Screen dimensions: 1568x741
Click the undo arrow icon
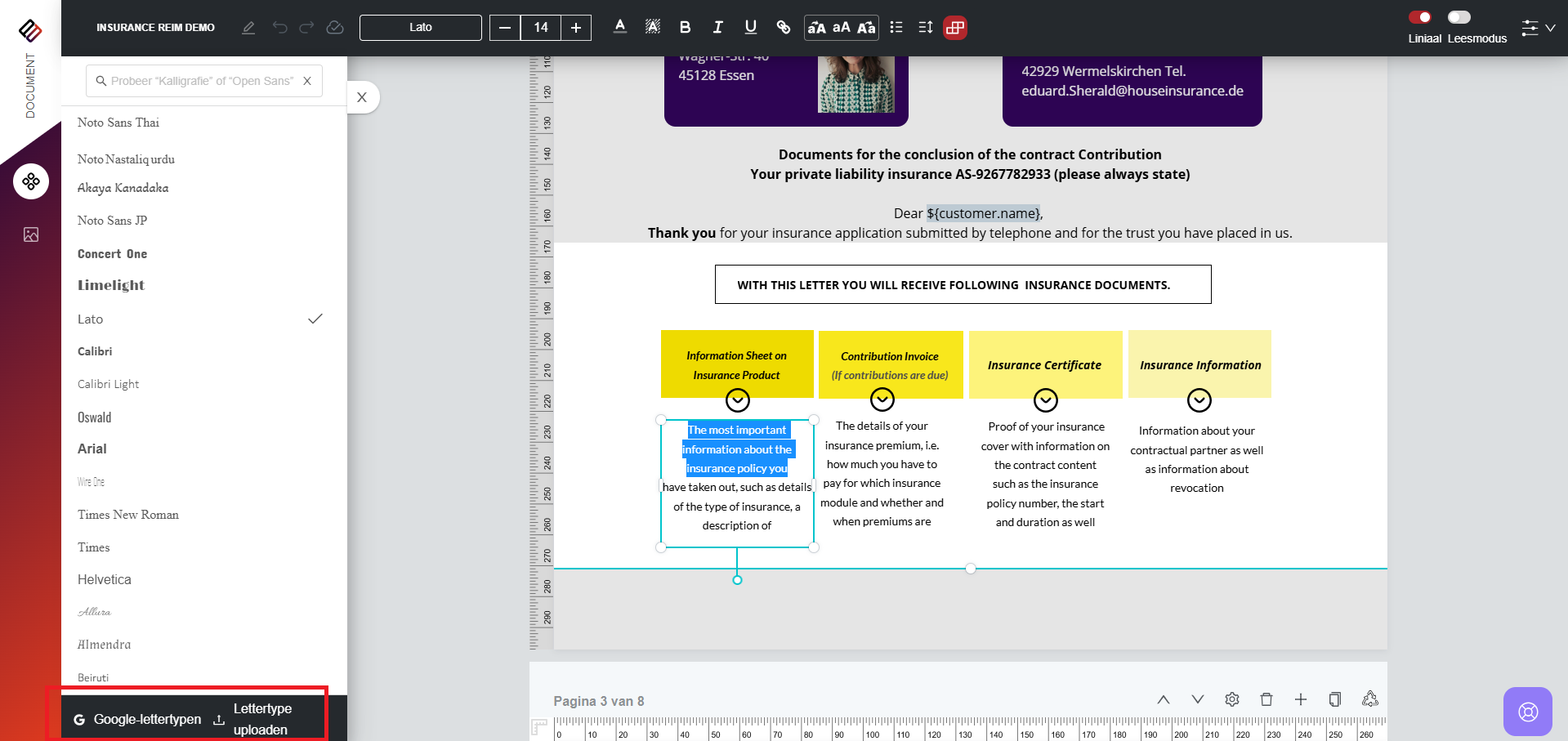tap(280, 28)
